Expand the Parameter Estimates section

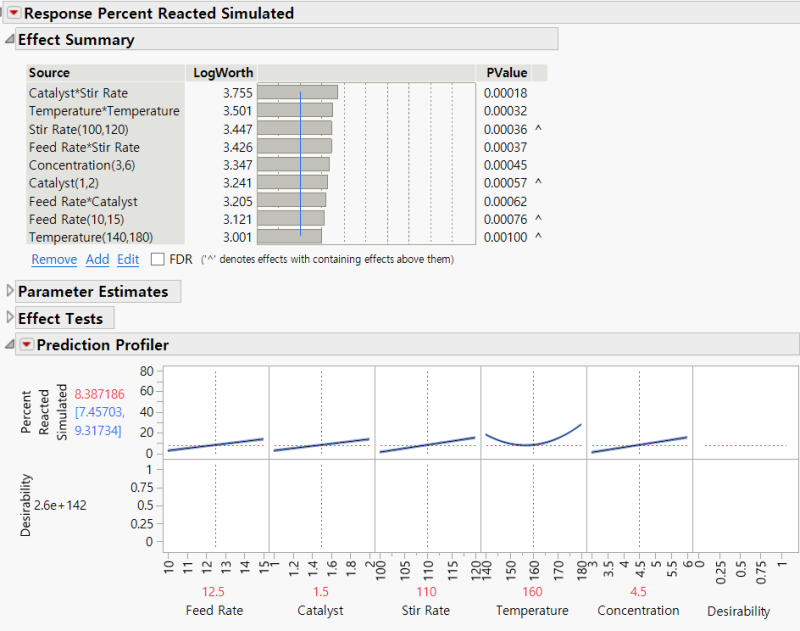click(x=10, y=291)
